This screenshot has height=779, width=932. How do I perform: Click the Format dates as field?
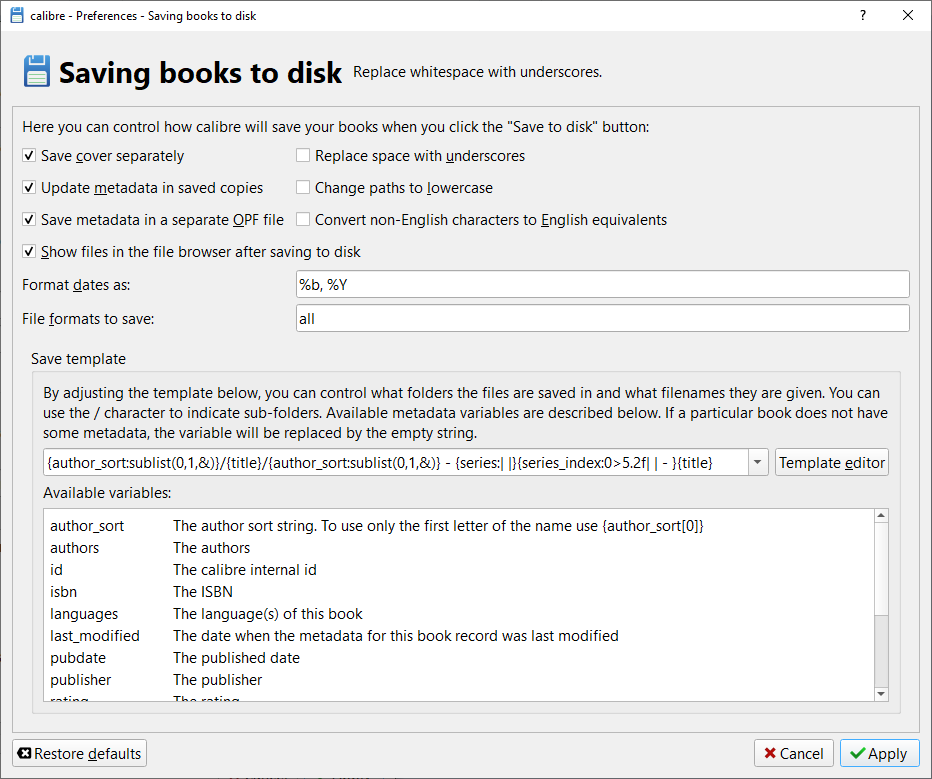[x=602, y=285]
